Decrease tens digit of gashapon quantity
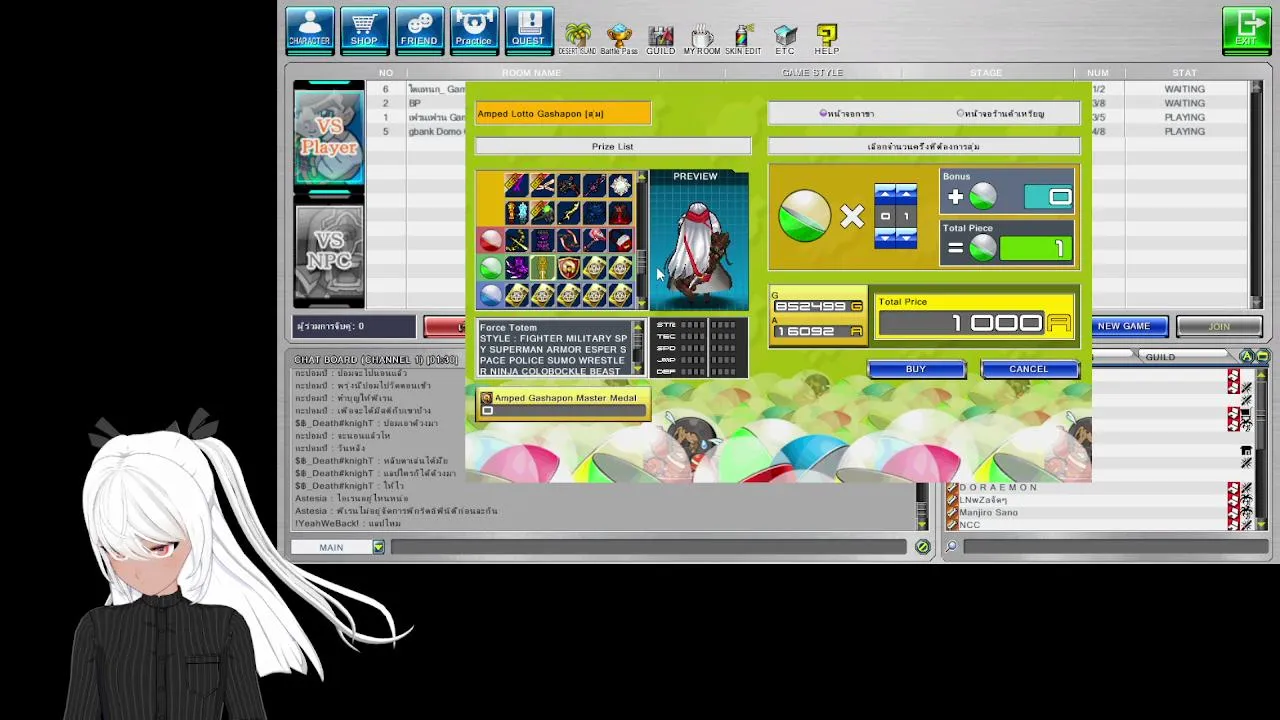 (x=885, y=237)
